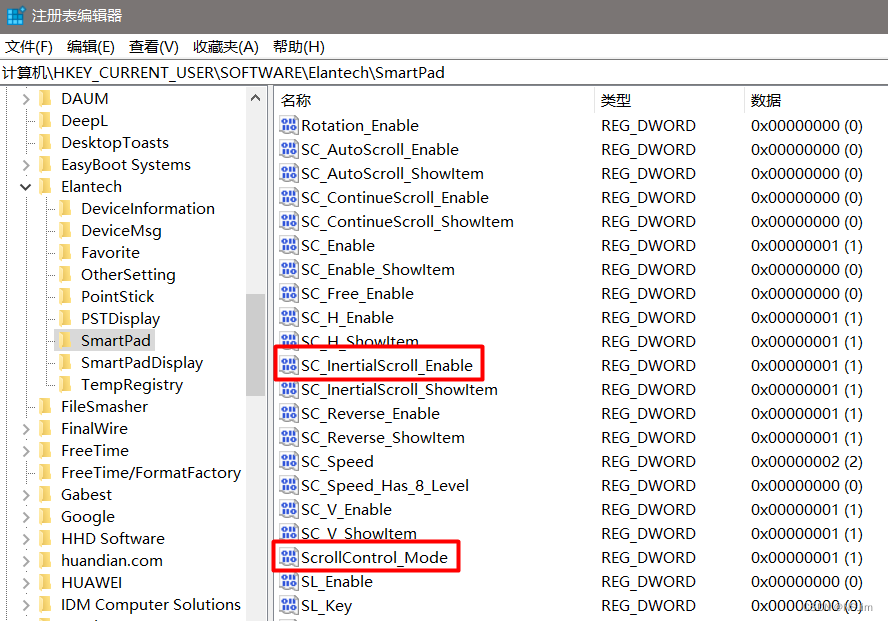Click the DWORD icon of SL_Key
Viewport: 888px width, 621px height.
[289, 606]
